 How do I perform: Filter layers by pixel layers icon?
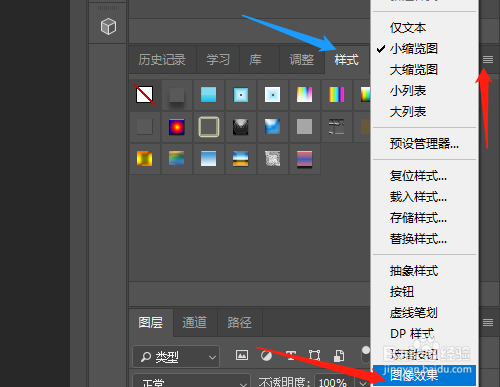[x=242, y=355]
